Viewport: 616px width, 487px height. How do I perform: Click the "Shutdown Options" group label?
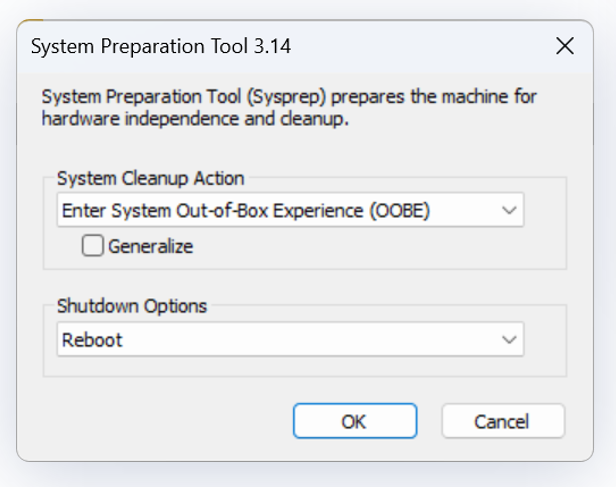pos(132,306)
